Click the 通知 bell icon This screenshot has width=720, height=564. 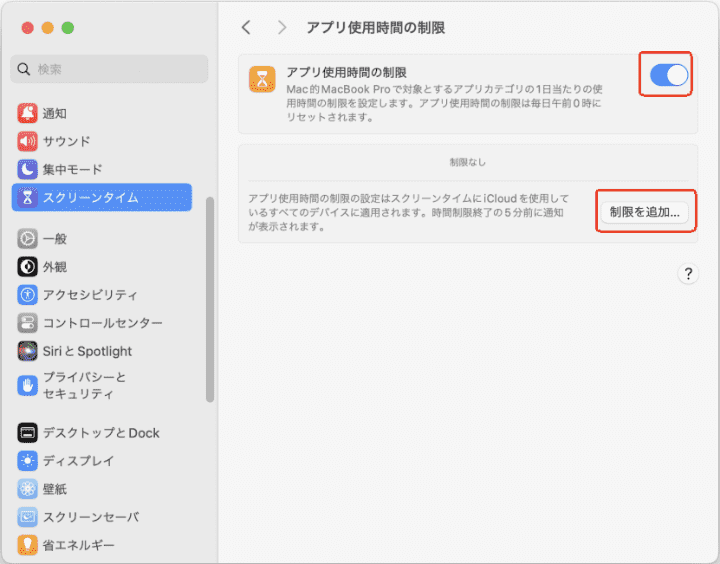click(28, 113)
